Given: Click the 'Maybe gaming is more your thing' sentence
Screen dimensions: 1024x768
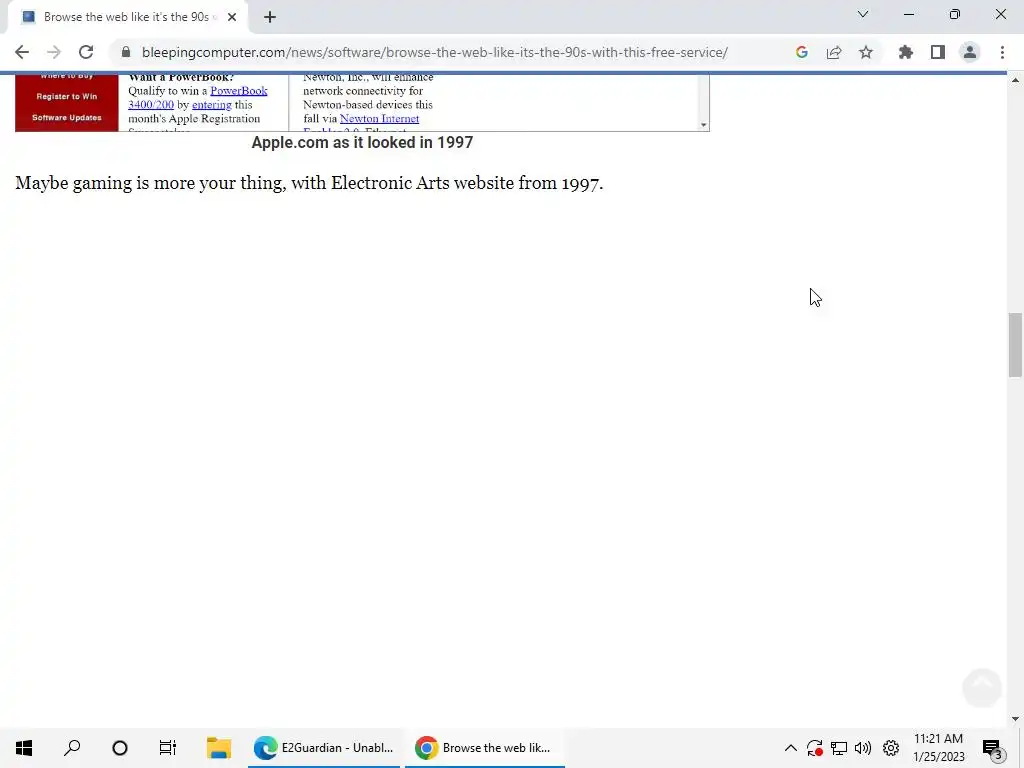Looking at the screenshot, I should point(309,183).
